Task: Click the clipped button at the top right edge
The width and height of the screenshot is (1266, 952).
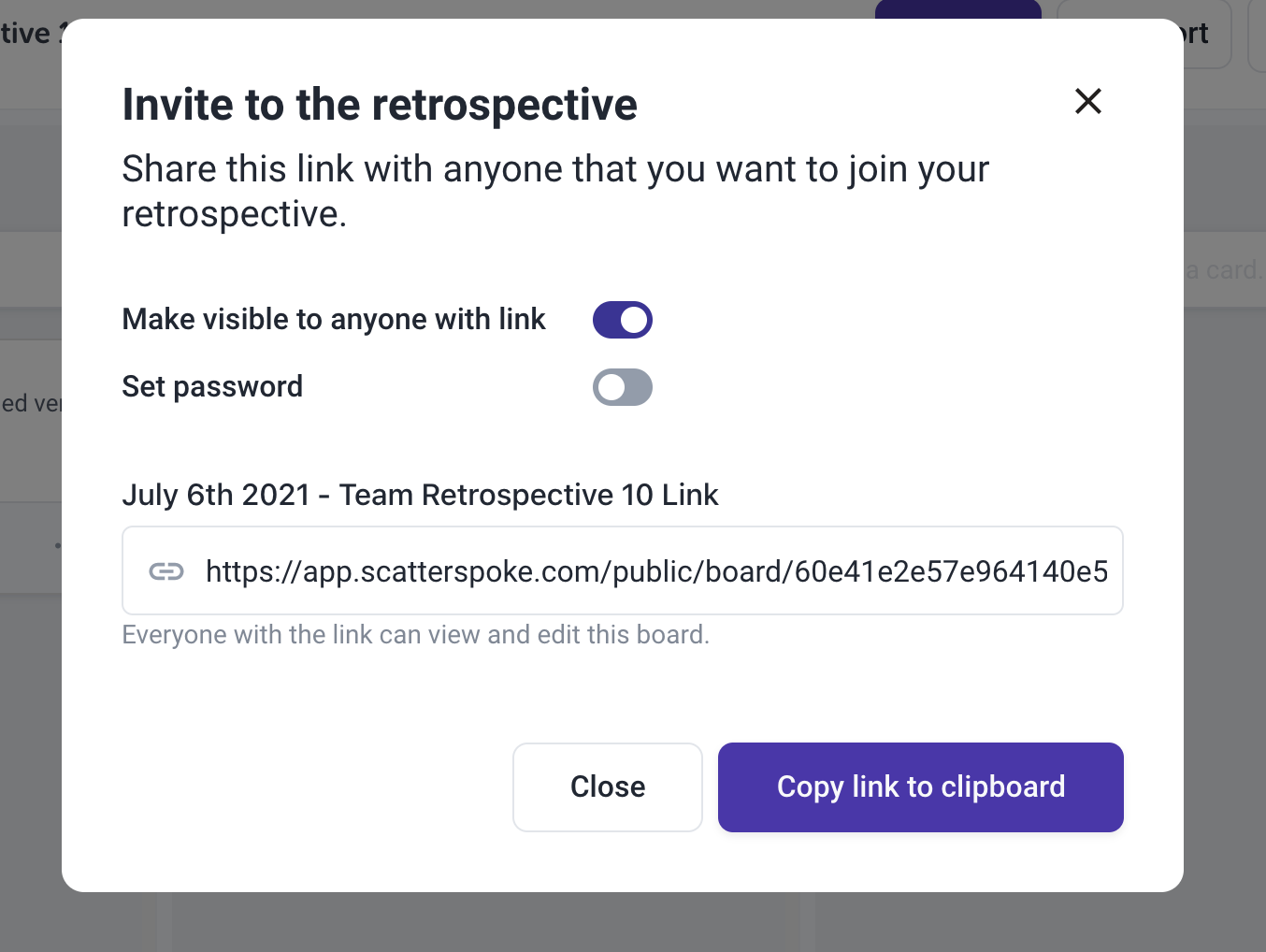Action: pos(1258,35)
